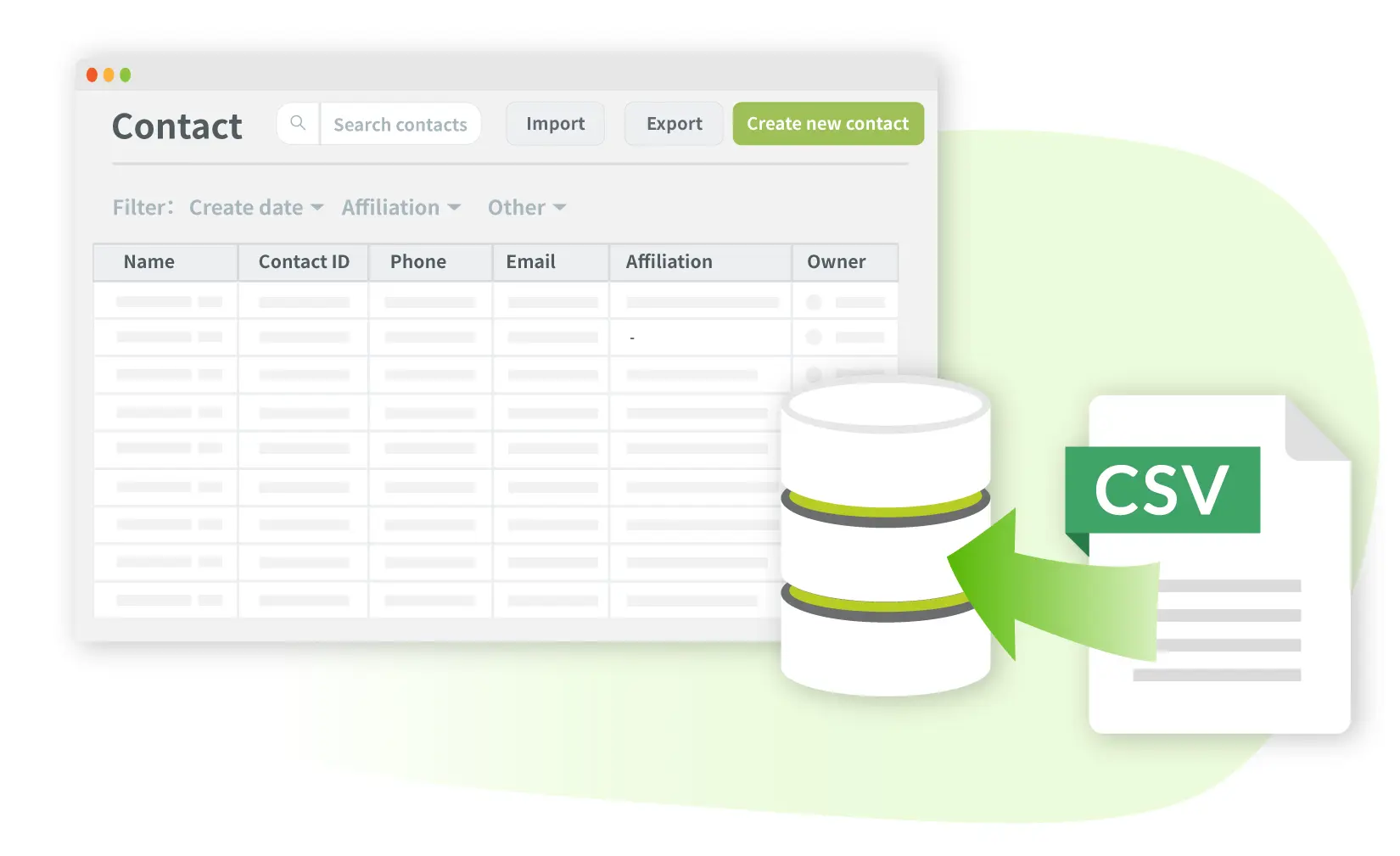
Task: Select the first row's owner avatar circle
Action: [x=813, y=302]
